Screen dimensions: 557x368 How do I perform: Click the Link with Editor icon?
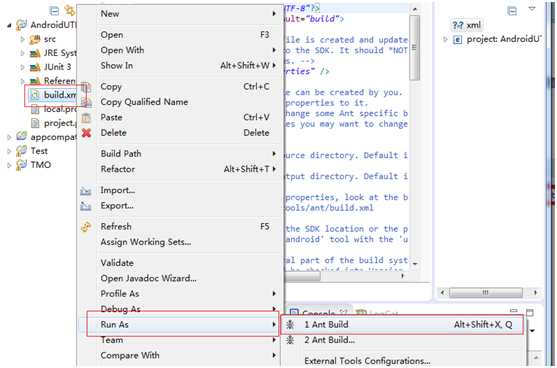[x=69, y=11]
